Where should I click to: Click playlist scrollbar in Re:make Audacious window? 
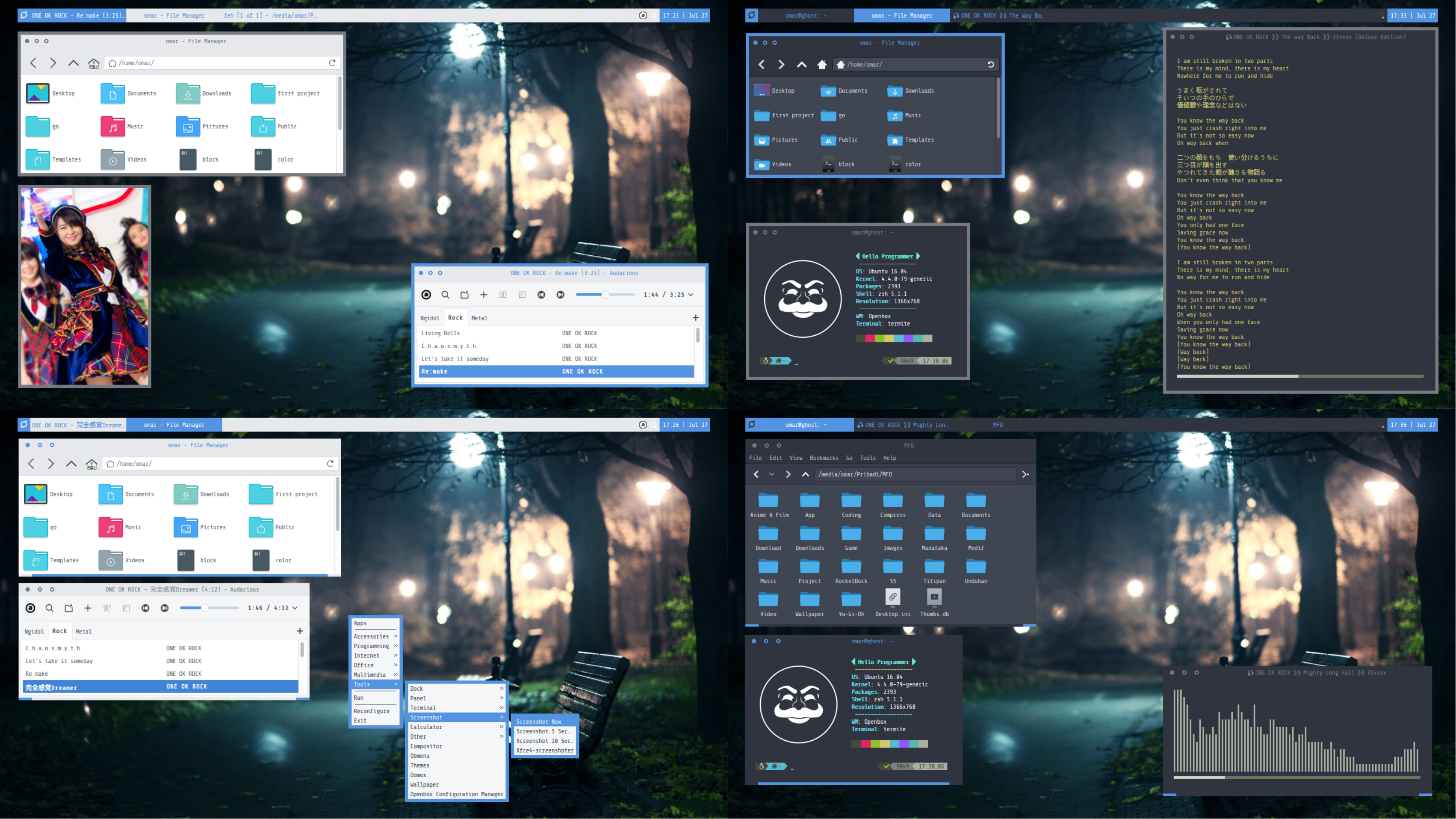[698, 336]
